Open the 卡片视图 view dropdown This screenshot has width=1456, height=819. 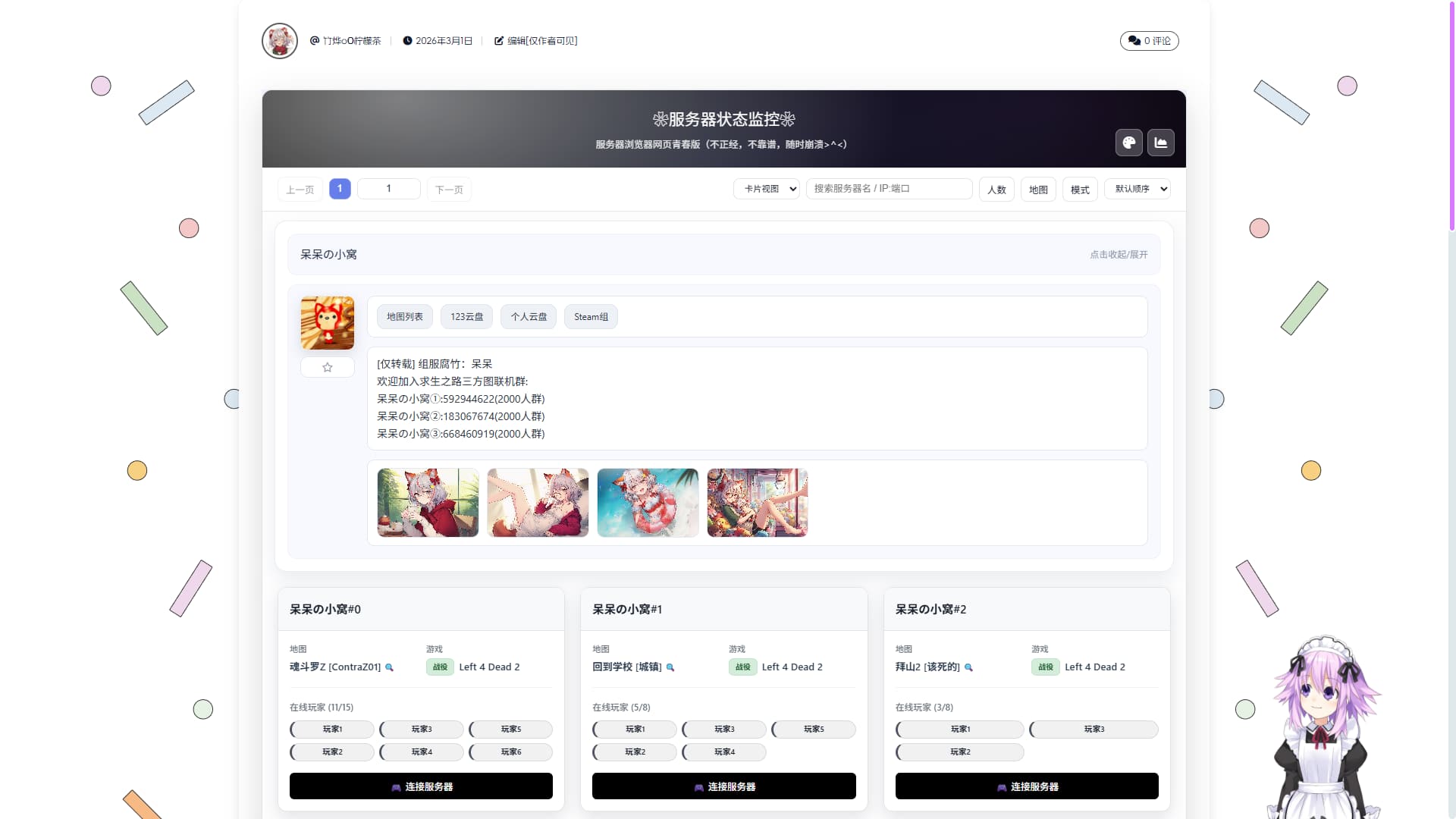point(766,189)
